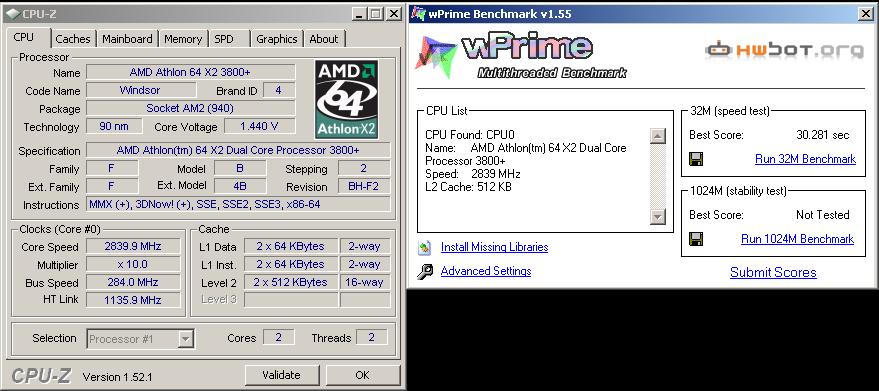This screenshot has height=391, width=879.
Task: Click the AMD Athlon 64 X2 logo
Action: pos(346,99)
